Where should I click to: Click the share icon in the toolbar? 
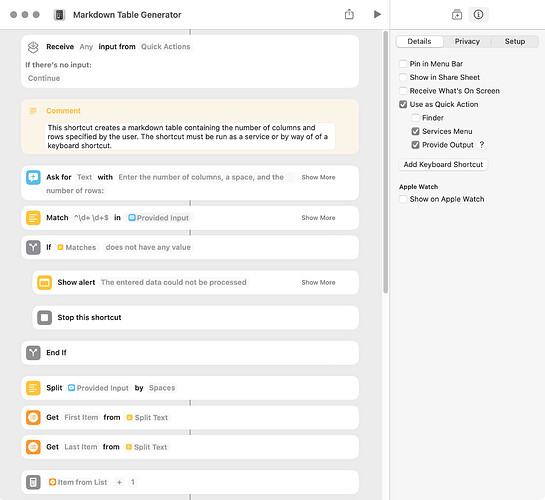tap(349, 14)
